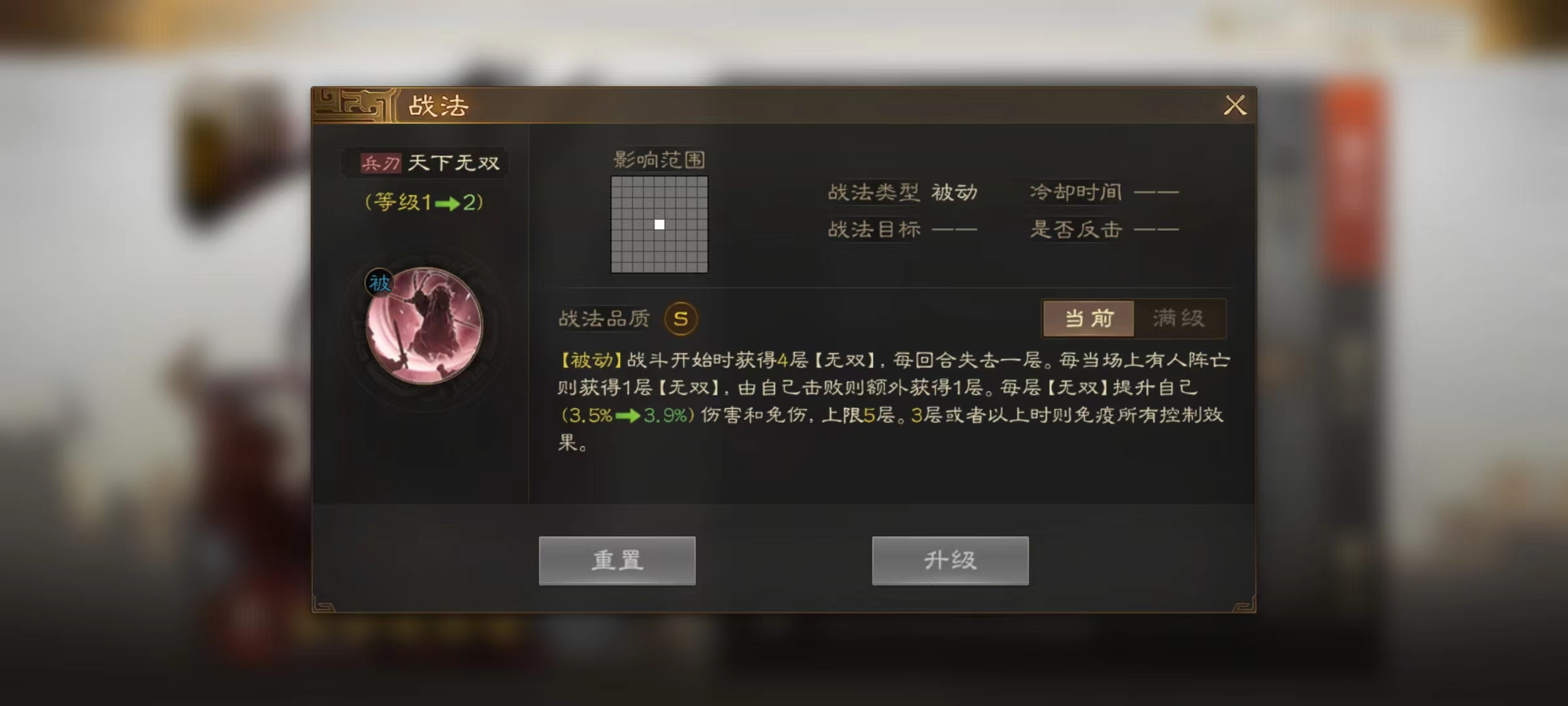Click the red 兵刃 type tag

tap(381, 163)
